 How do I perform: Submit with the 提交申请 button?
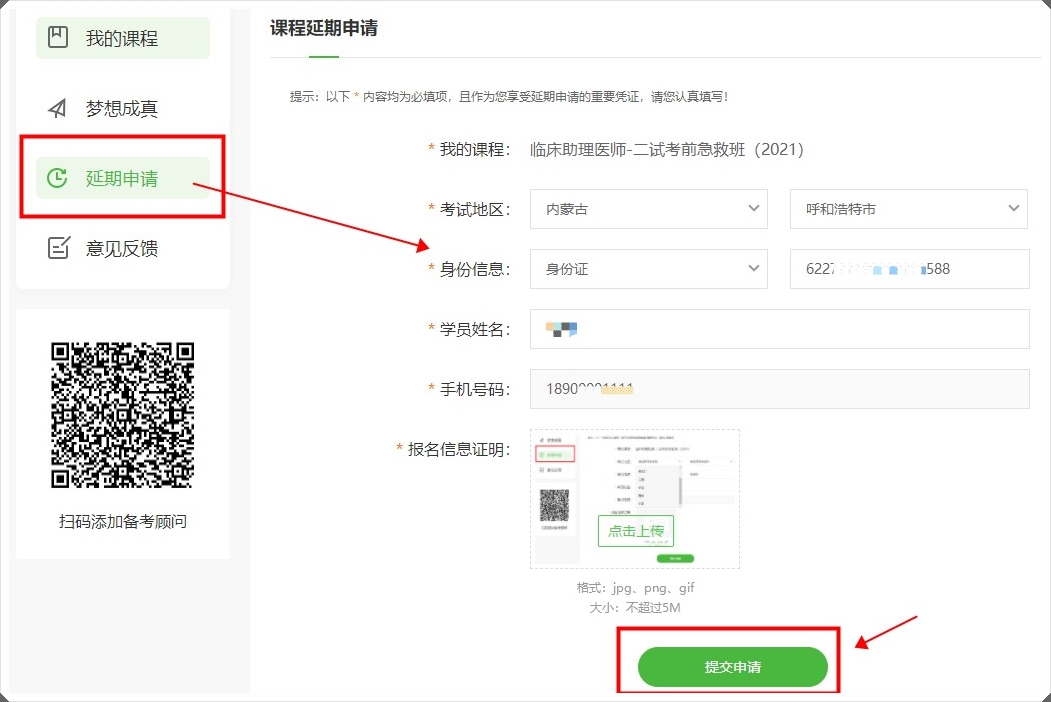[x=732, y=667]
